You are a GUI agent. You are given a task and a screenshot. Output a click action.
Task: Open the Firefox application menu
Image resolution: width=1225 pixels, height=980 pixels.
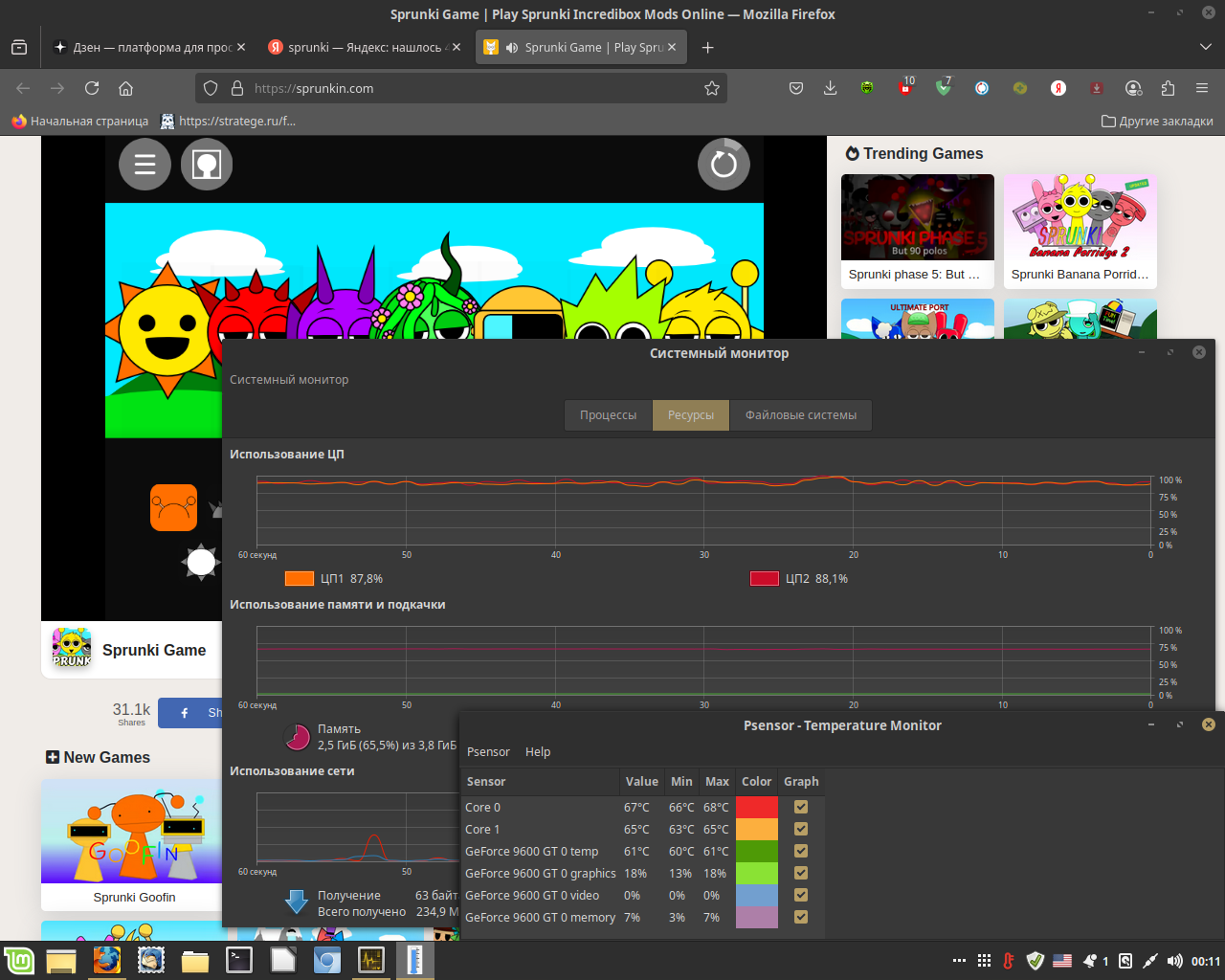point(1202,88)
